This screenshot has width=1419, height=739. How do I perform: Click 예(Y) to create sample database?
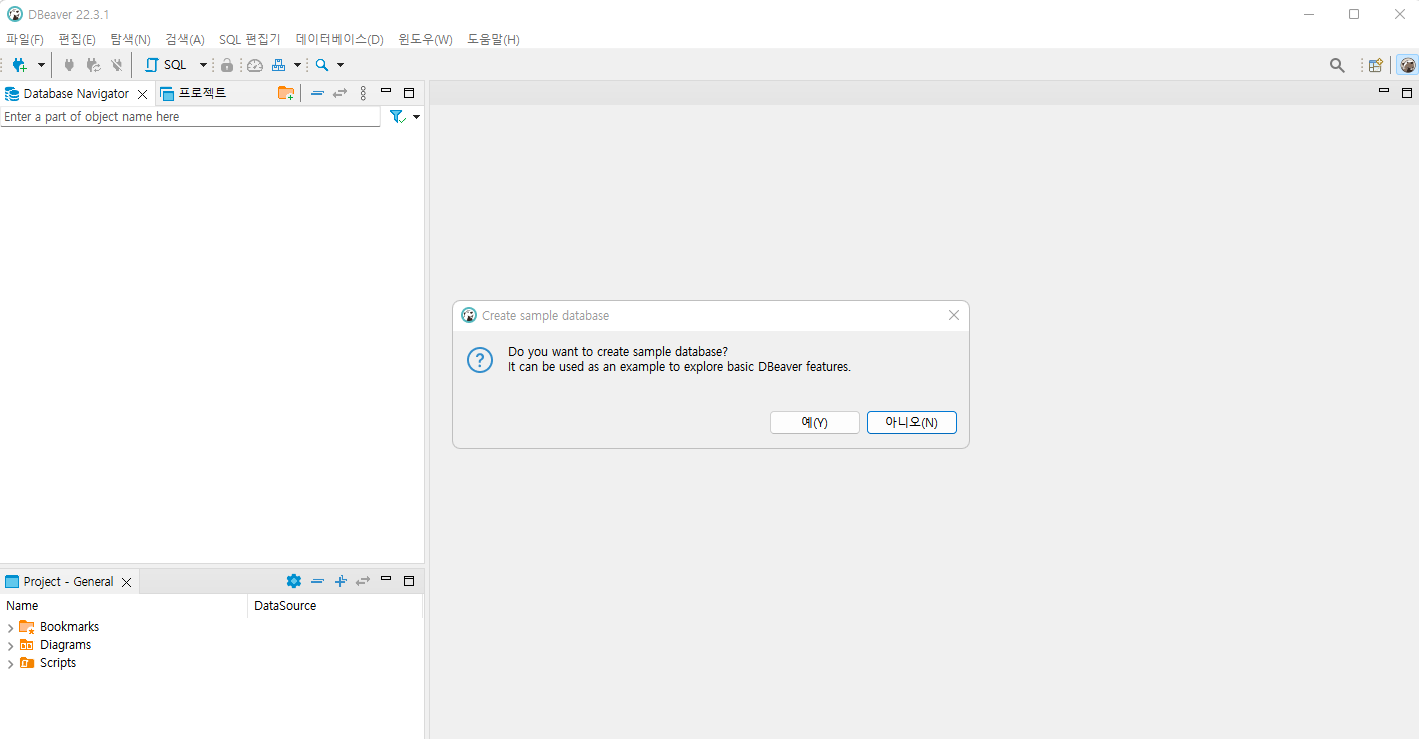point(815,423)
